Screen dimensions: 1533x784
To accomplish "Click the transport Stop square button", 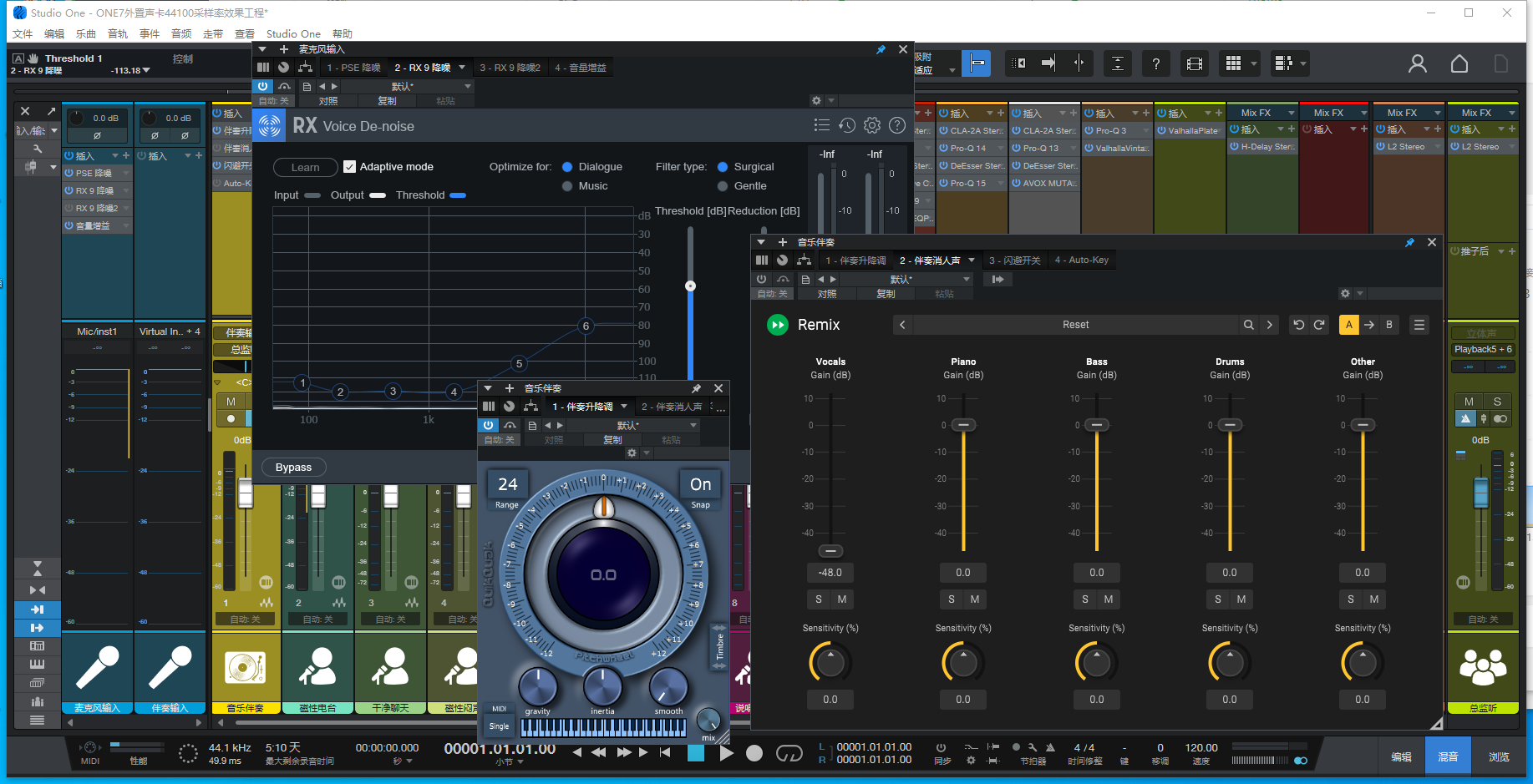I will [696, 753].
